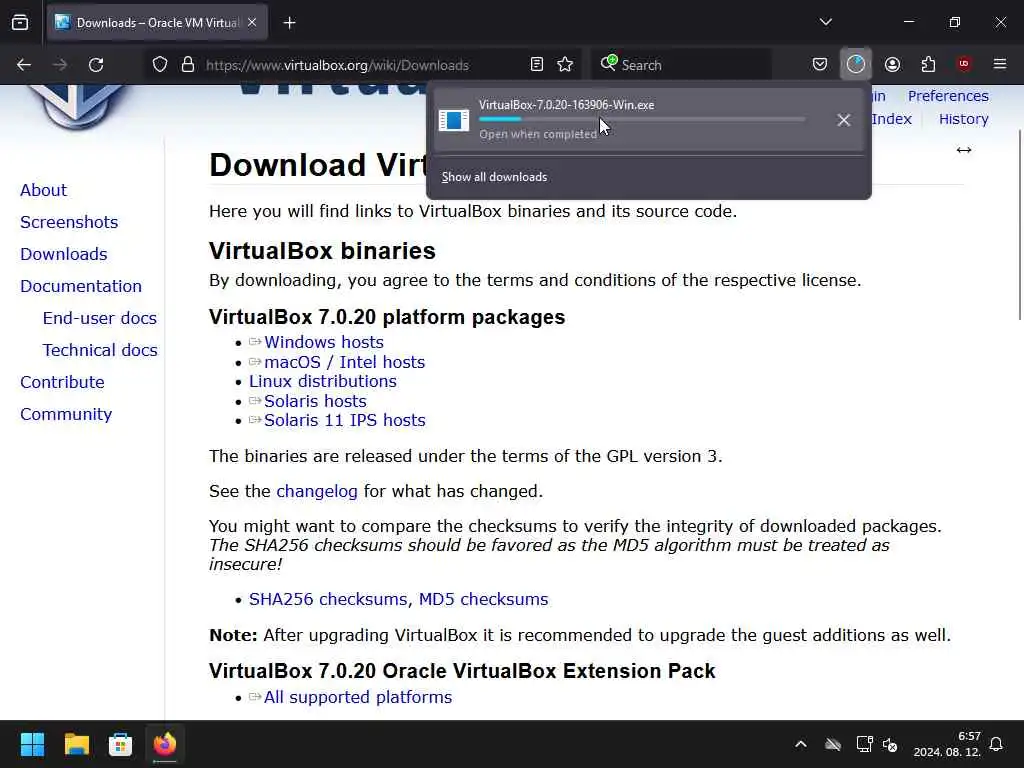Open the downloads progress toolbar button
This screenshot has width=1024, height=768.
pyautogui.click(x=856, y=64)
